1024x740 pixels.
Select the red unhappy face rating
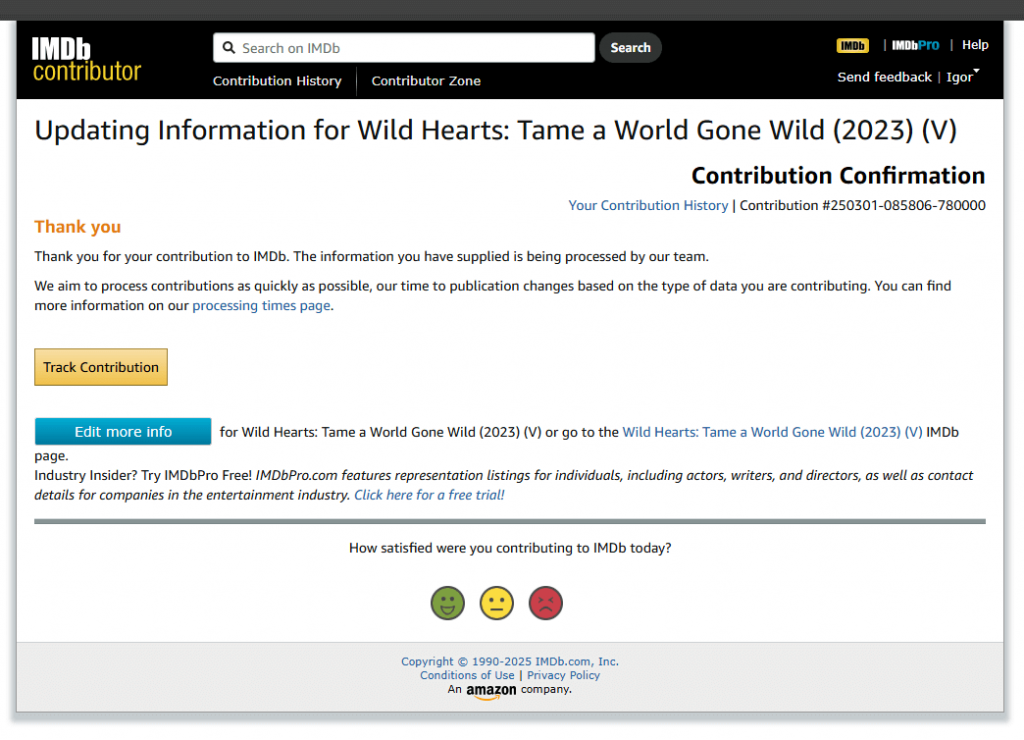[x=545, y=603]
